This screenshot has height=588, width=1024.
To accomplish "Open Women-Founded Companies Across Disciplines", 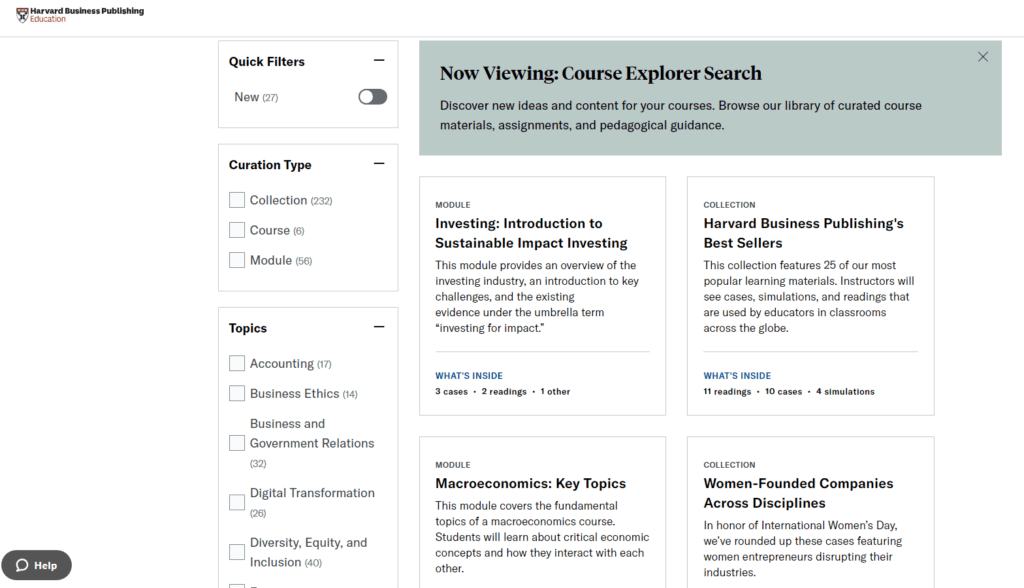I will (798, 493).
